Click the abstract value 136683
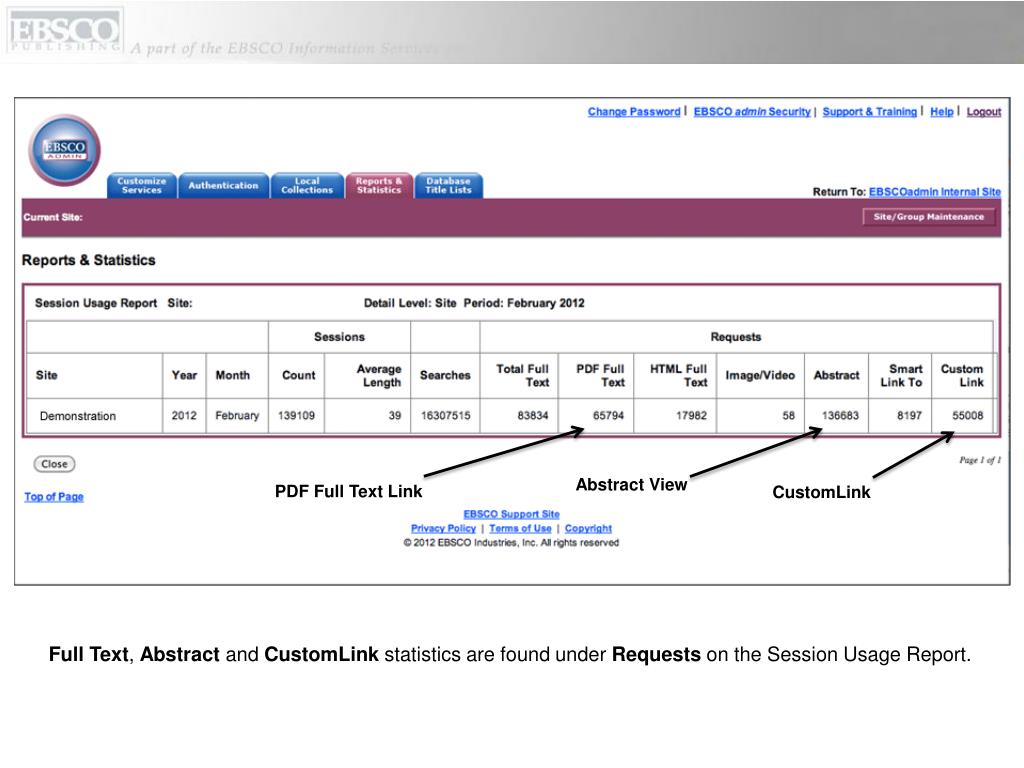 [840, 415]
